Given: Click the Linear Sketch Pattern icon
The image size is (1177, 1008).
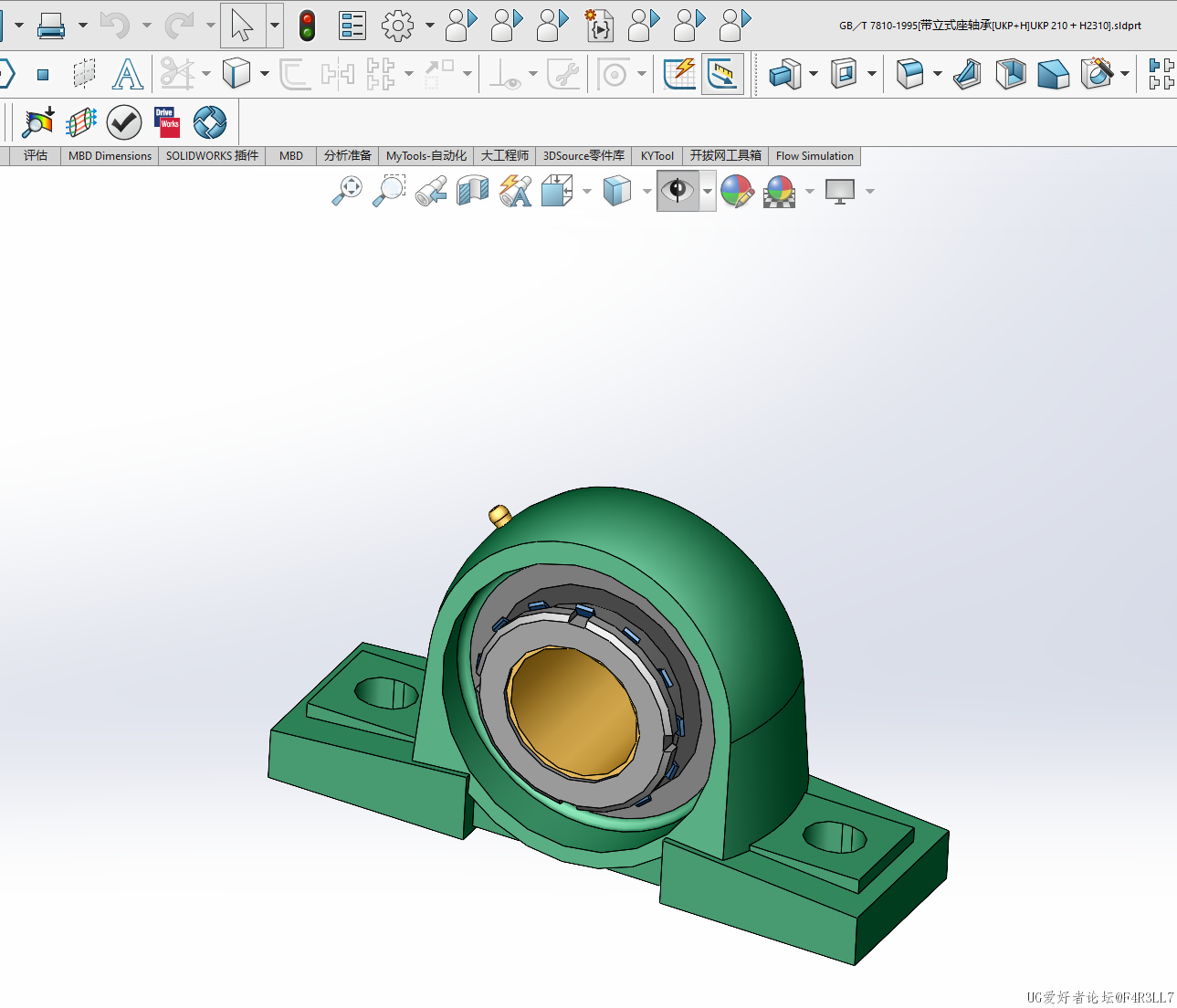Looking at the screenshot, I should pos(381,74).
